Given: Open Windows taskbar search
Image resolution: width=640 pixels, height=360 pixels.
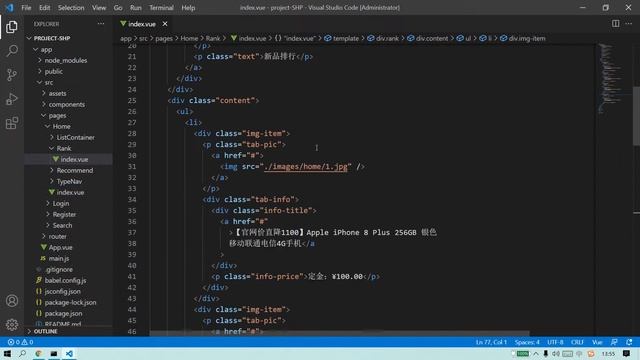Looking at the screenshot, I should [x=22, y=353].
